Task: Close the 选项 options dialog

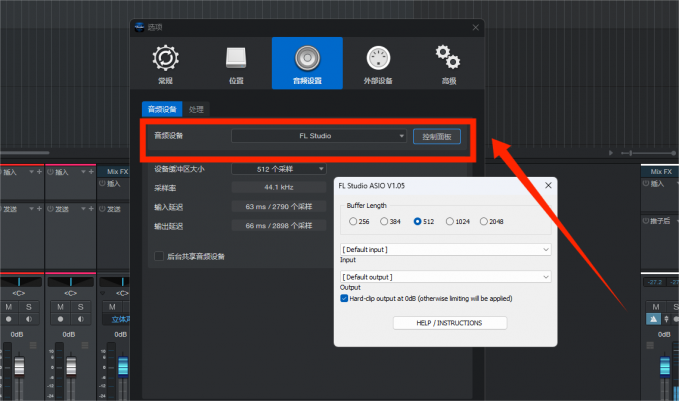Action: [475, 27]
